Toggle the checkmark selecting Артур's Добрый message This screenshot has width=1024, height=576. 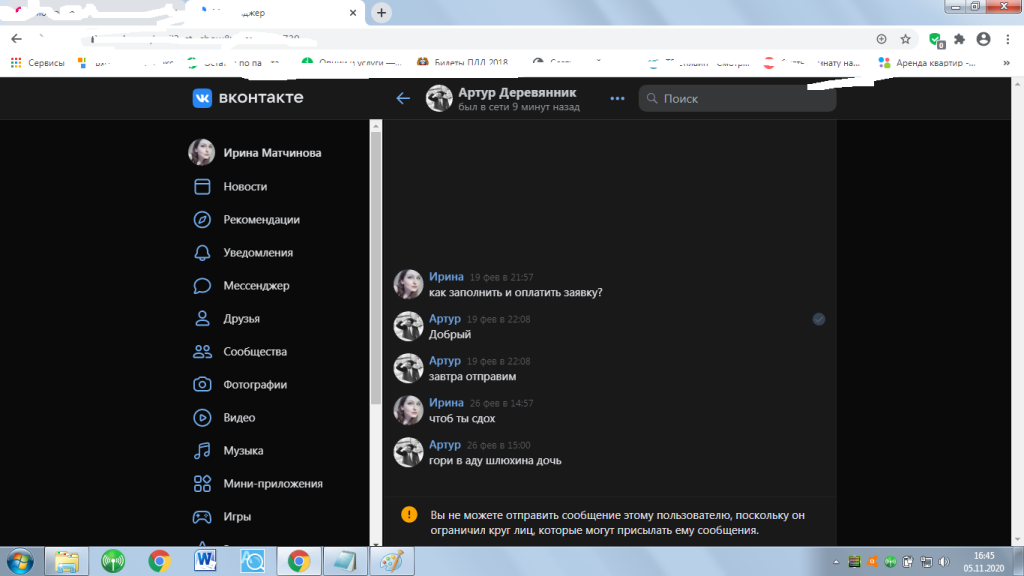click(819, 319)
